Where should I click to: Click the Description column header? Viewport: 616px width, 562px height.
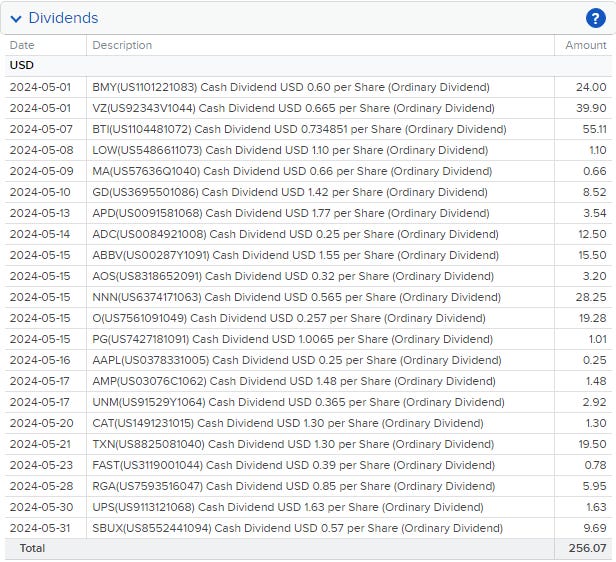[x=122, y=45]
